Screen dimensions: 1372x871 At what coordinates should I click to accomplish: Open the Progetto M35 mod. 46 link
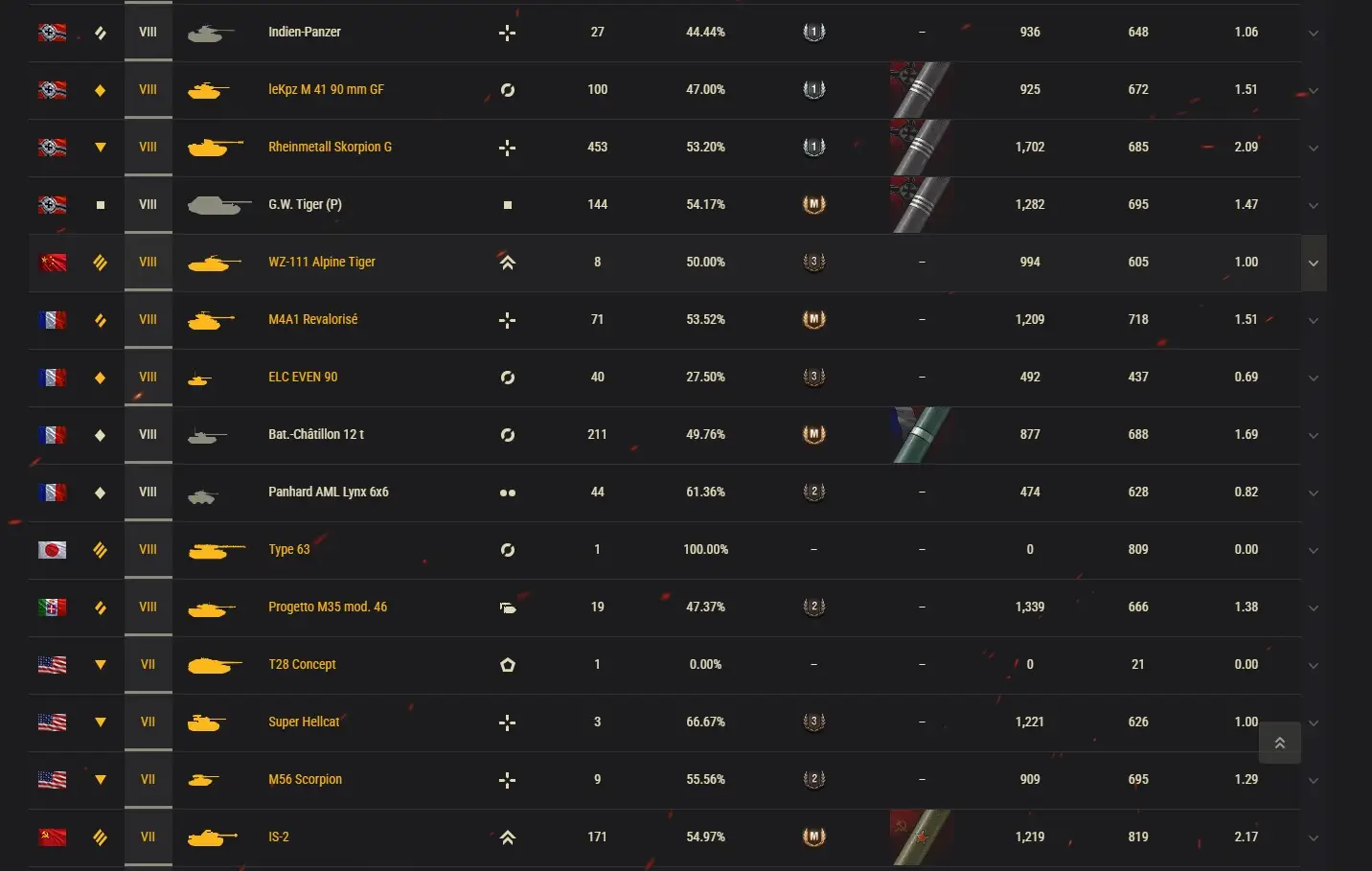pos(328,607)
